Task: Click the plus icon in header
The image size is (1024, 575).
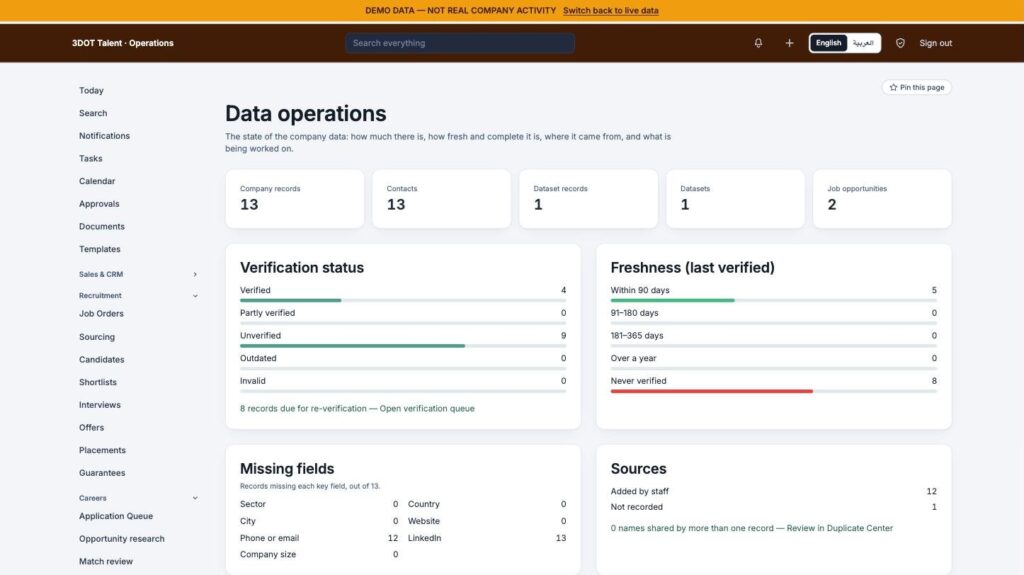Action: tap(789, 43)
